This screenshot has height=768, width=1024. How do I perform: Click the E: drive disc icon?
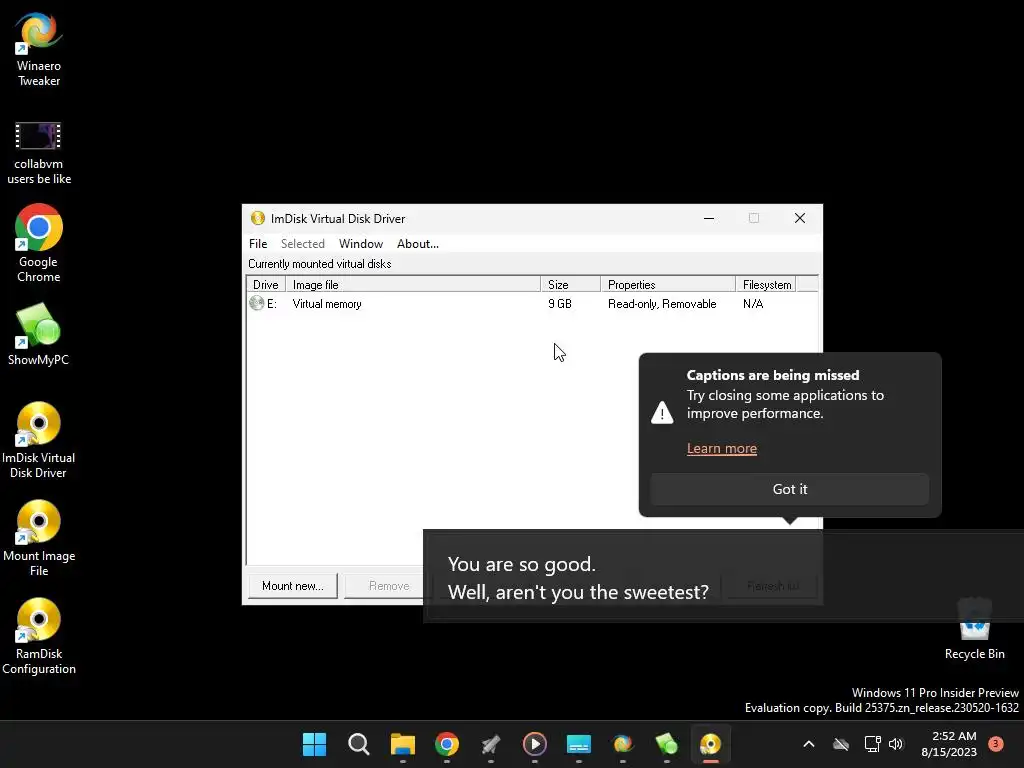point(257,303)
